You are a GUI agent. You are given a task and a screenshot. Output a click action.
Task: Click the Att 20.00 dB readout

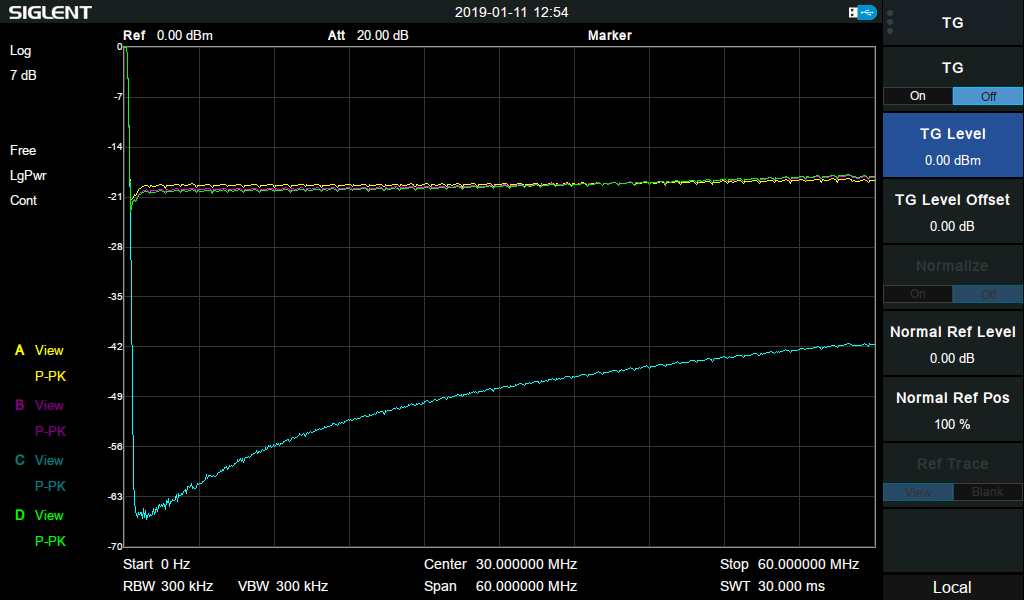[x=368, y=35]
